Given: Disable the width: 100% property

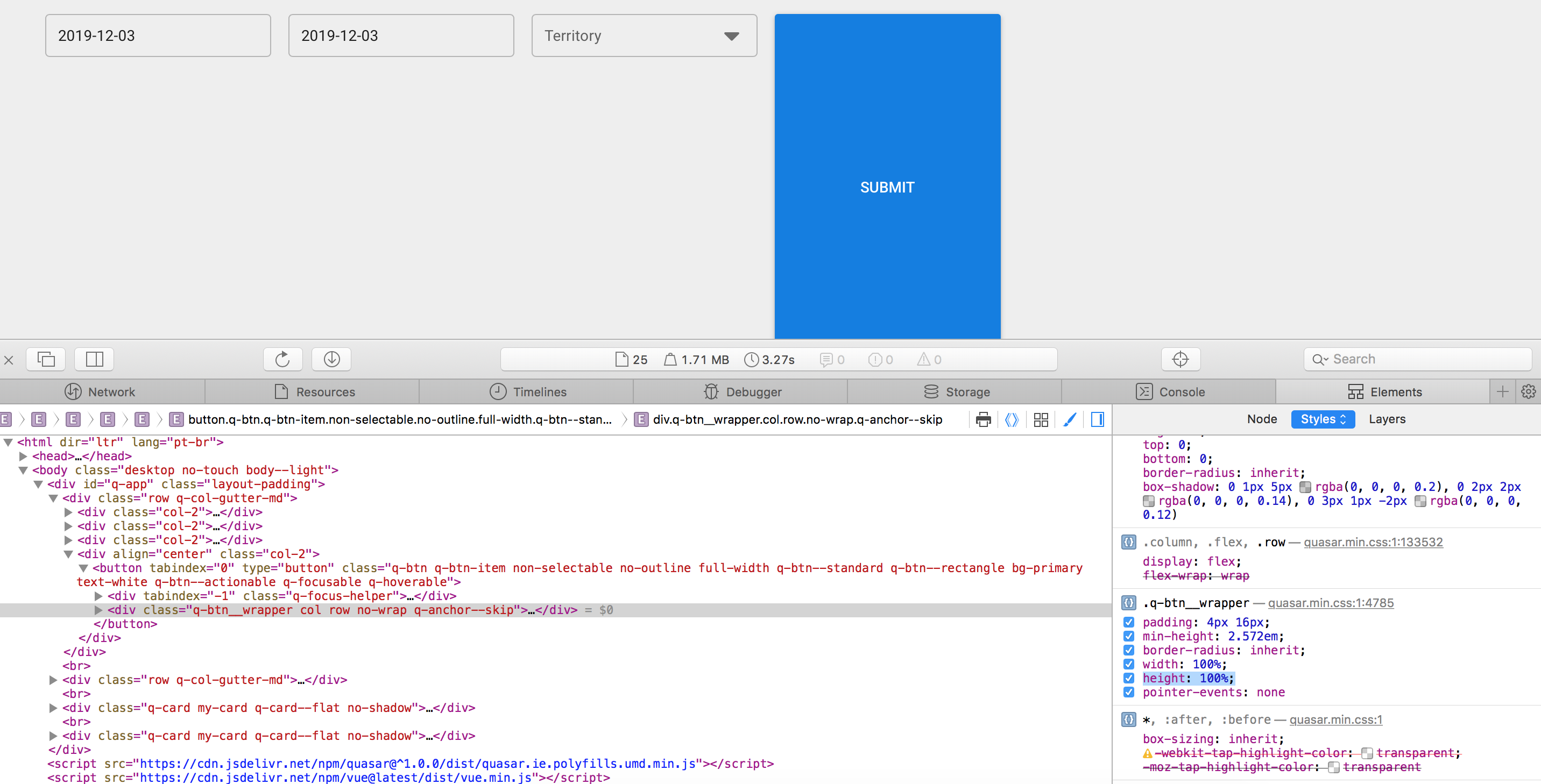Looking at the screenshot, I should click(1129, 664).
